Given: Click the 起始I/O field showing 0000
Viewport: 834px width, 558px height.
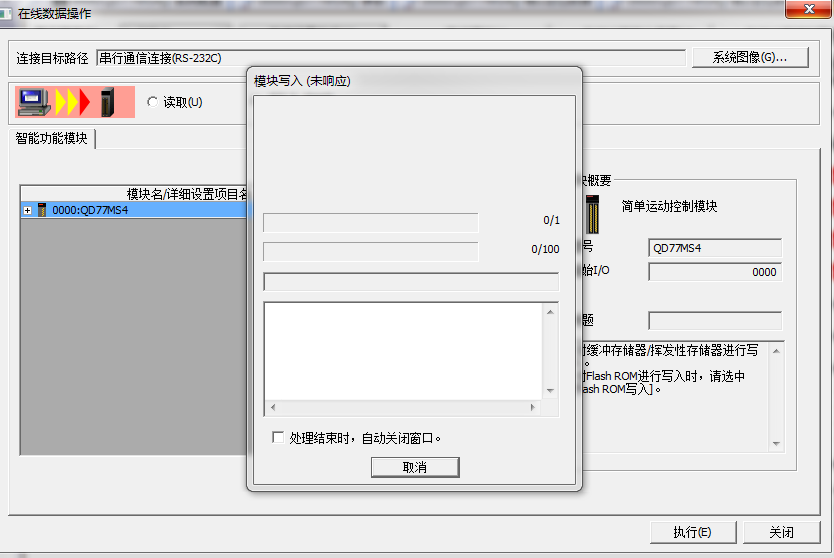Looking at the screenshot, I should coord(714,272).
